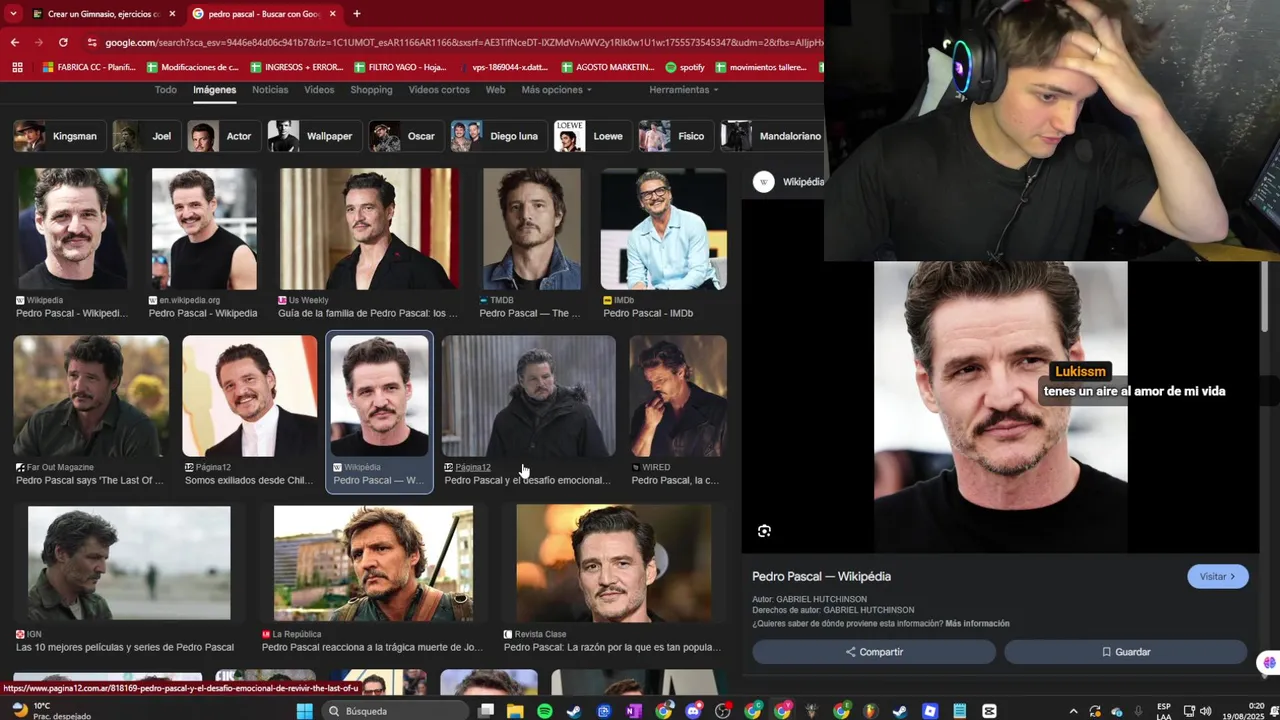1280x720 pixels.
Task: Select the 'Todo' search tab
Action: [x=166, y=90]
